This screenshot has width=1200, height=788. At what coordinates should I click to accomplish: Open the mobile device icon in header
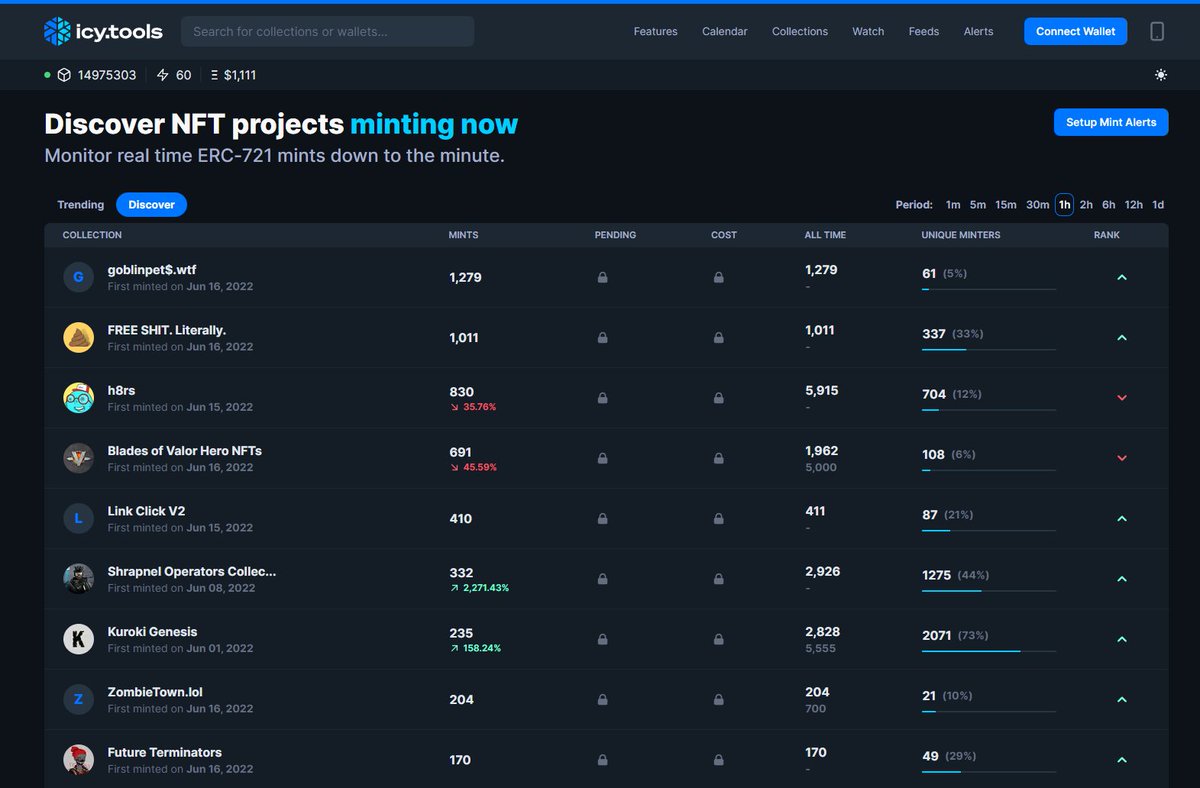click(x=1157, y=31)
